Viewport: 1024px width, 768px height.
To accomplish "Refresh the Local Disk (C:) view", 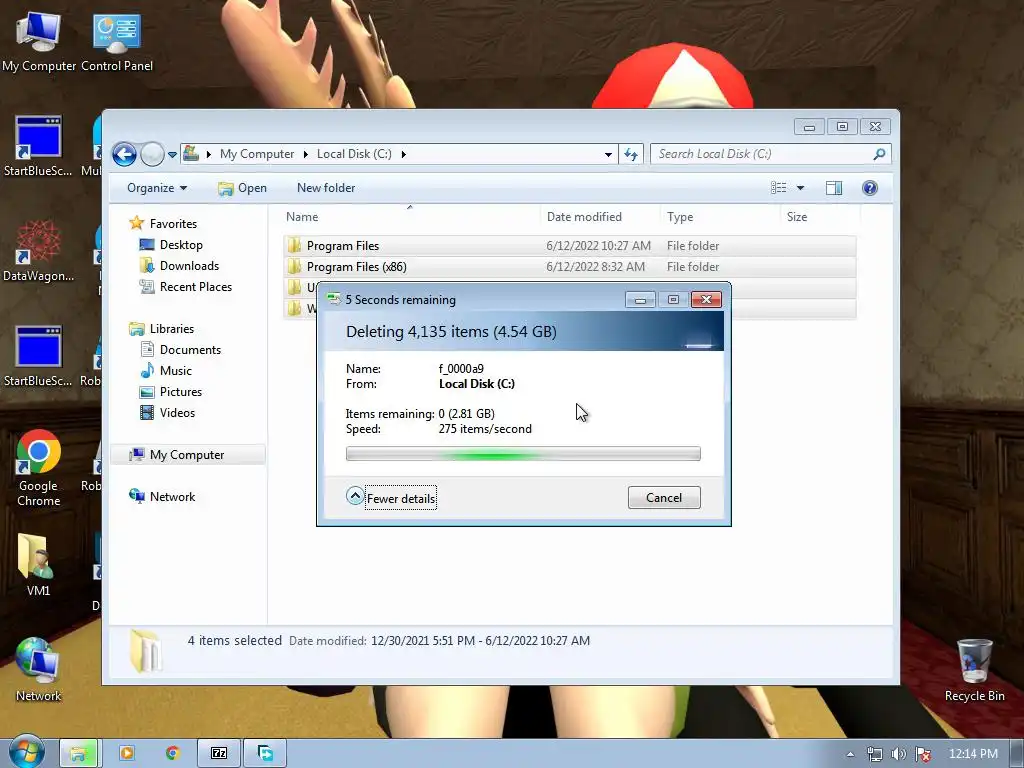I will tap(631, 154).
